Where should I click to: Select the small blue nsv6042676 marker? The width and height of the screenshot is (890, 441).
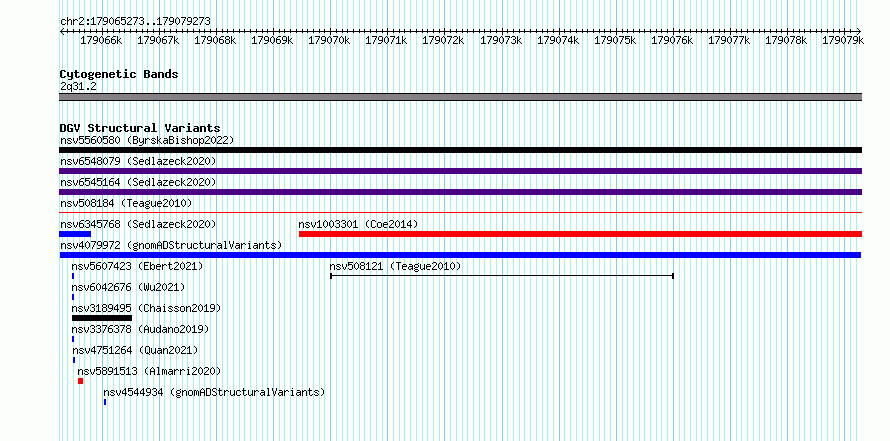click(73, 297)
